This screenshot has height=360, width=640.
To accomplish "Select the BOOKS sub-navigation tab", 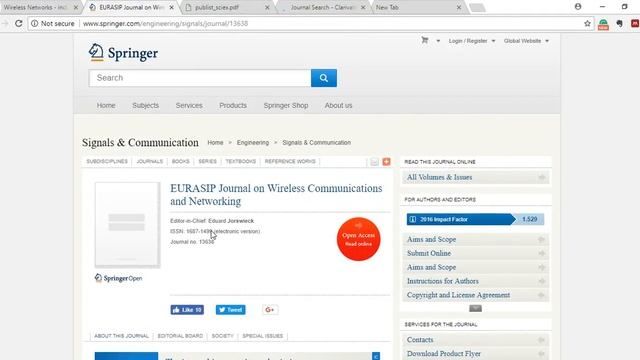I will pyautogui.click(x=180, y=162).
